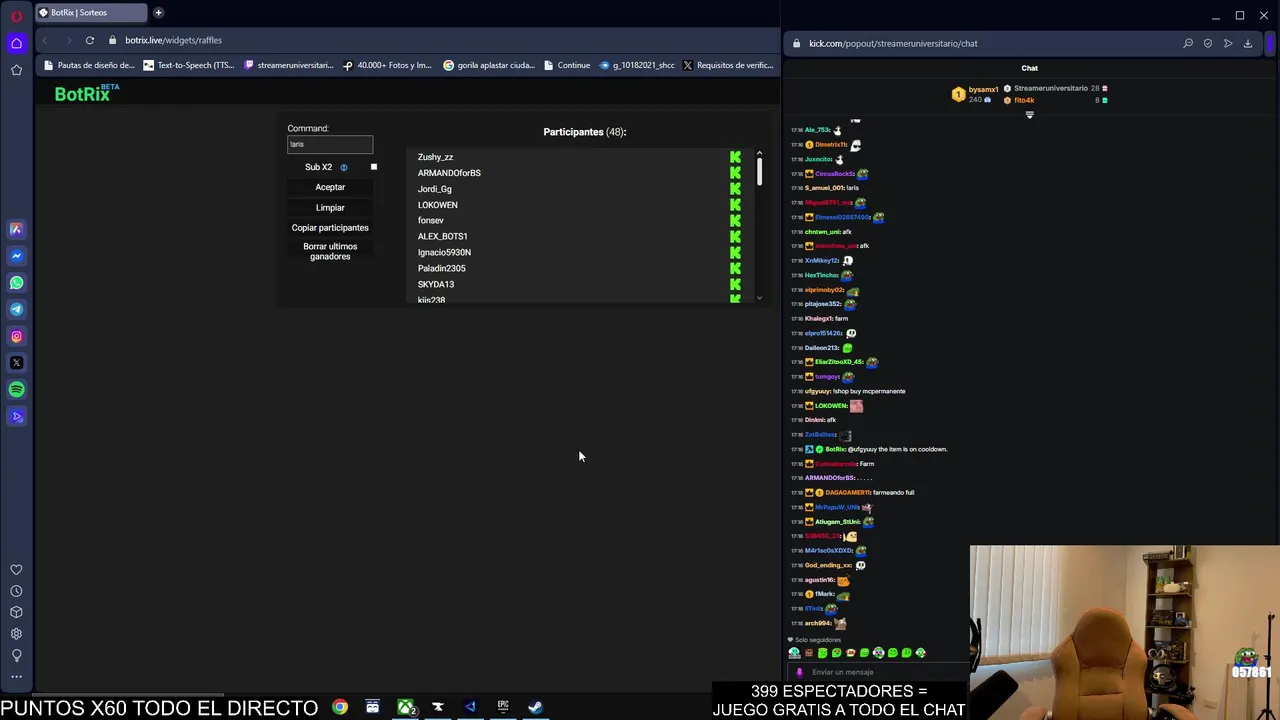The image size is (1280, 720).
Task: Toggle the Sub X2 checkbox
Action: coord(374,167)
